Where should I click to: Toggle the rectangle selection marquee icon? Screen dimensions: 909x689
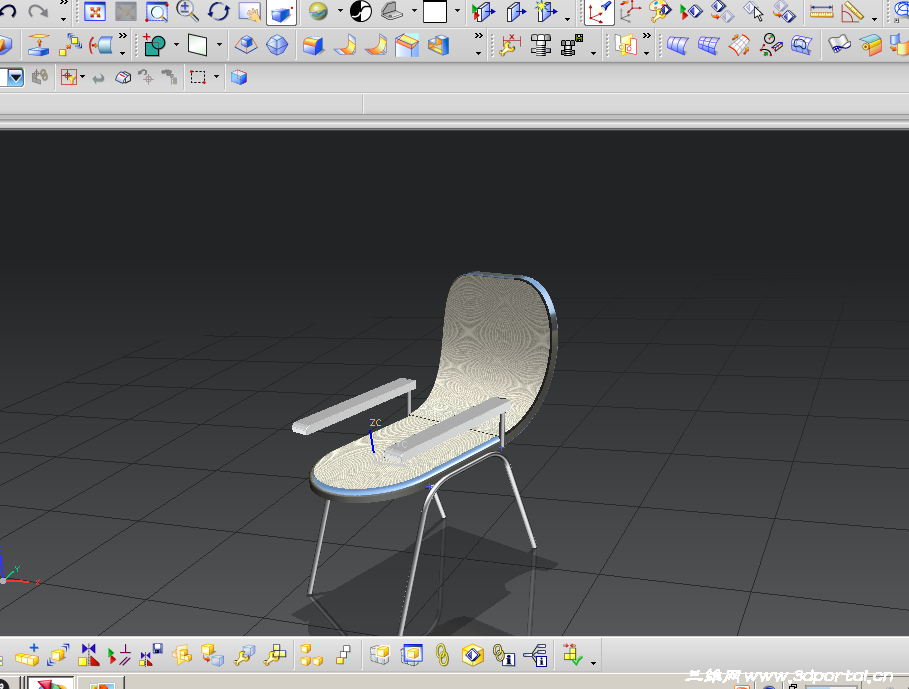click(198, 77)
